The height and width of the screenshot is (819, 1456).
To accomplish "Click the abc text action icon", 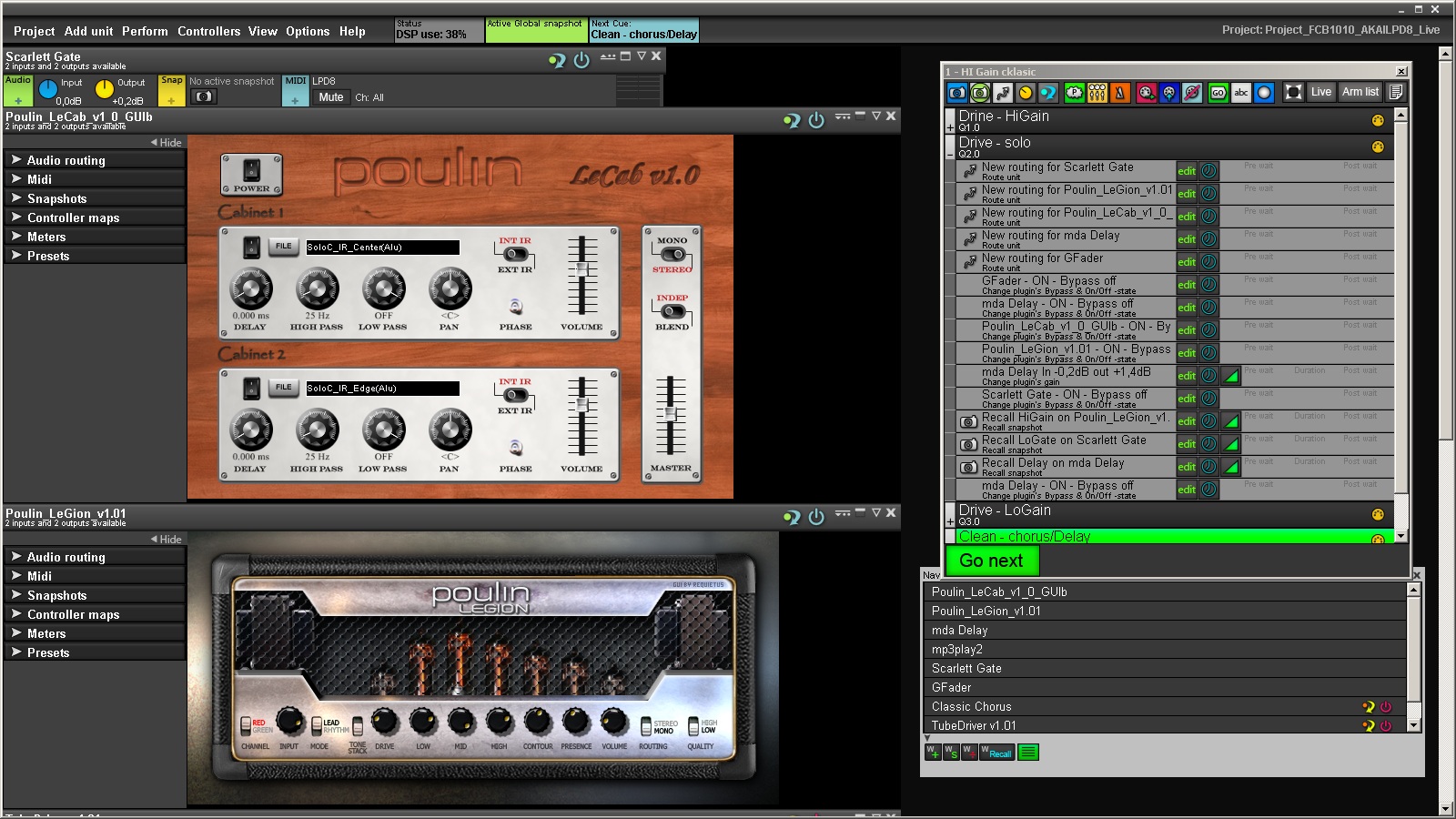I will point(1241,93).
